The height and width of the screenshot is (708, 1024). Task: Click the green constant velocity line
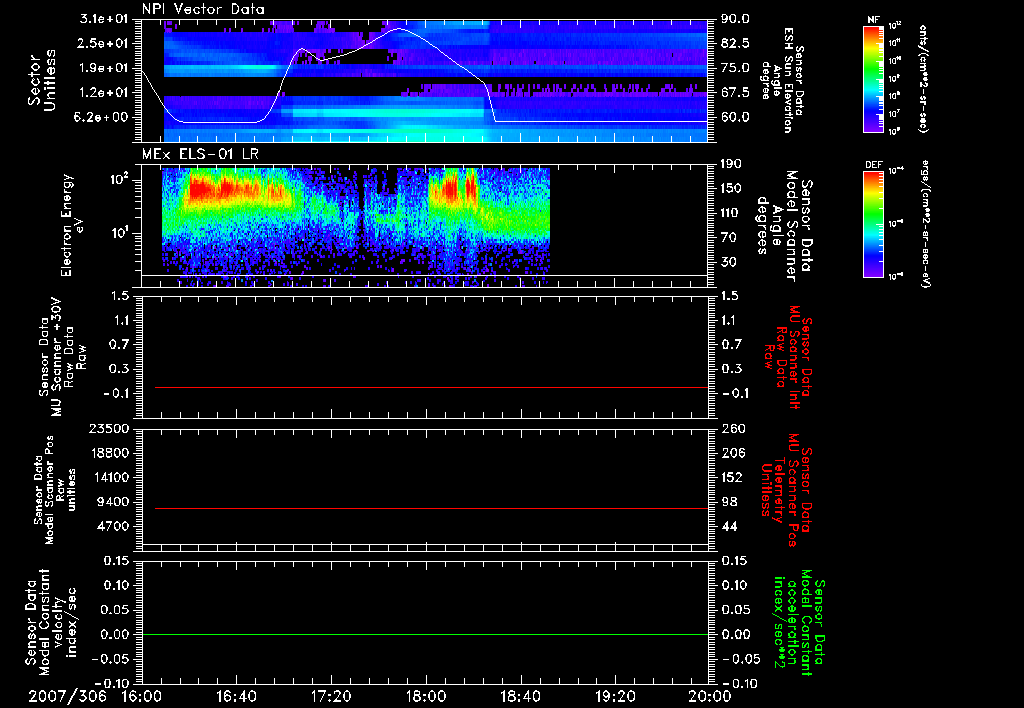(425, 634)
